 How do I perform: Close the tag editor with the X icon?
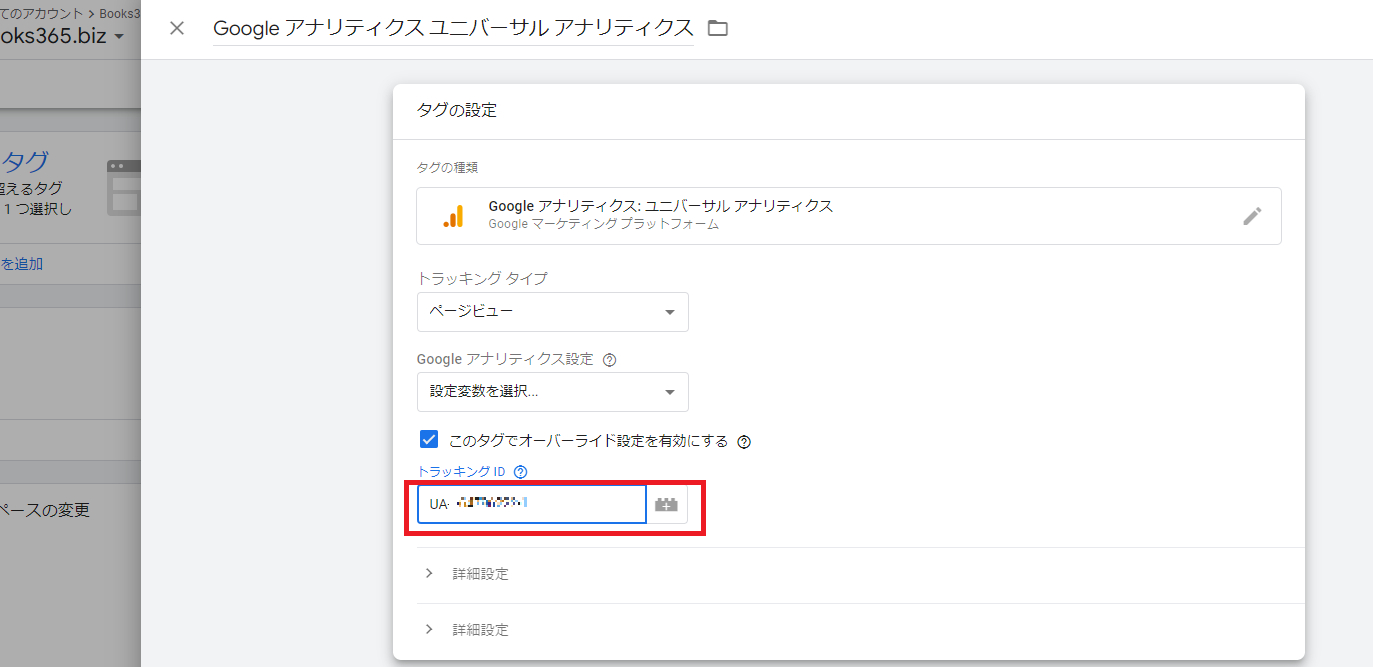pos(176,28)
